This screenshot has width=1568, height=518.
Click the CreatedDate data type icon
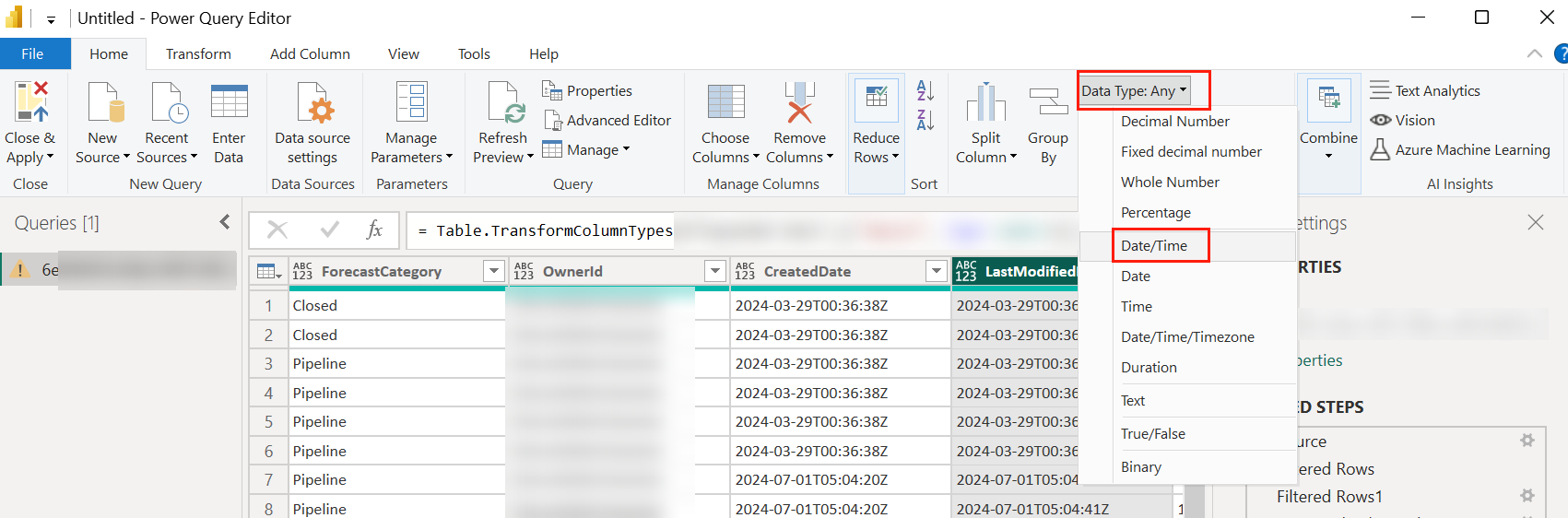745,271
